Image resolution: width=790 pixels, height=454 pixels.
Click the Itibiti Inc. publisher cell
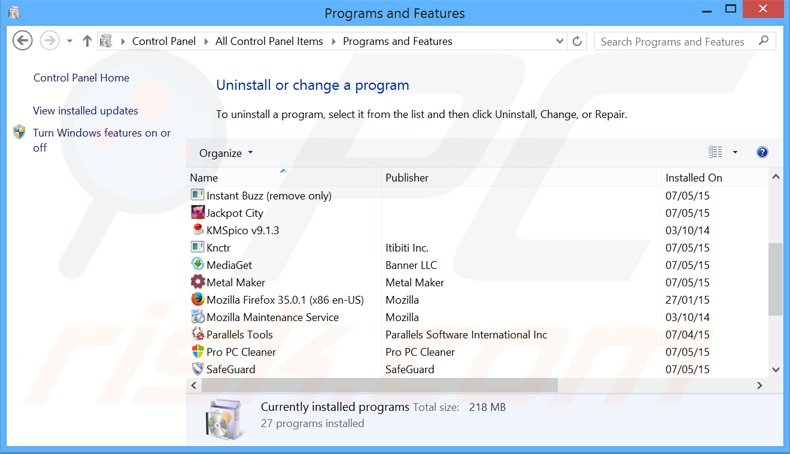click(407, 247)
